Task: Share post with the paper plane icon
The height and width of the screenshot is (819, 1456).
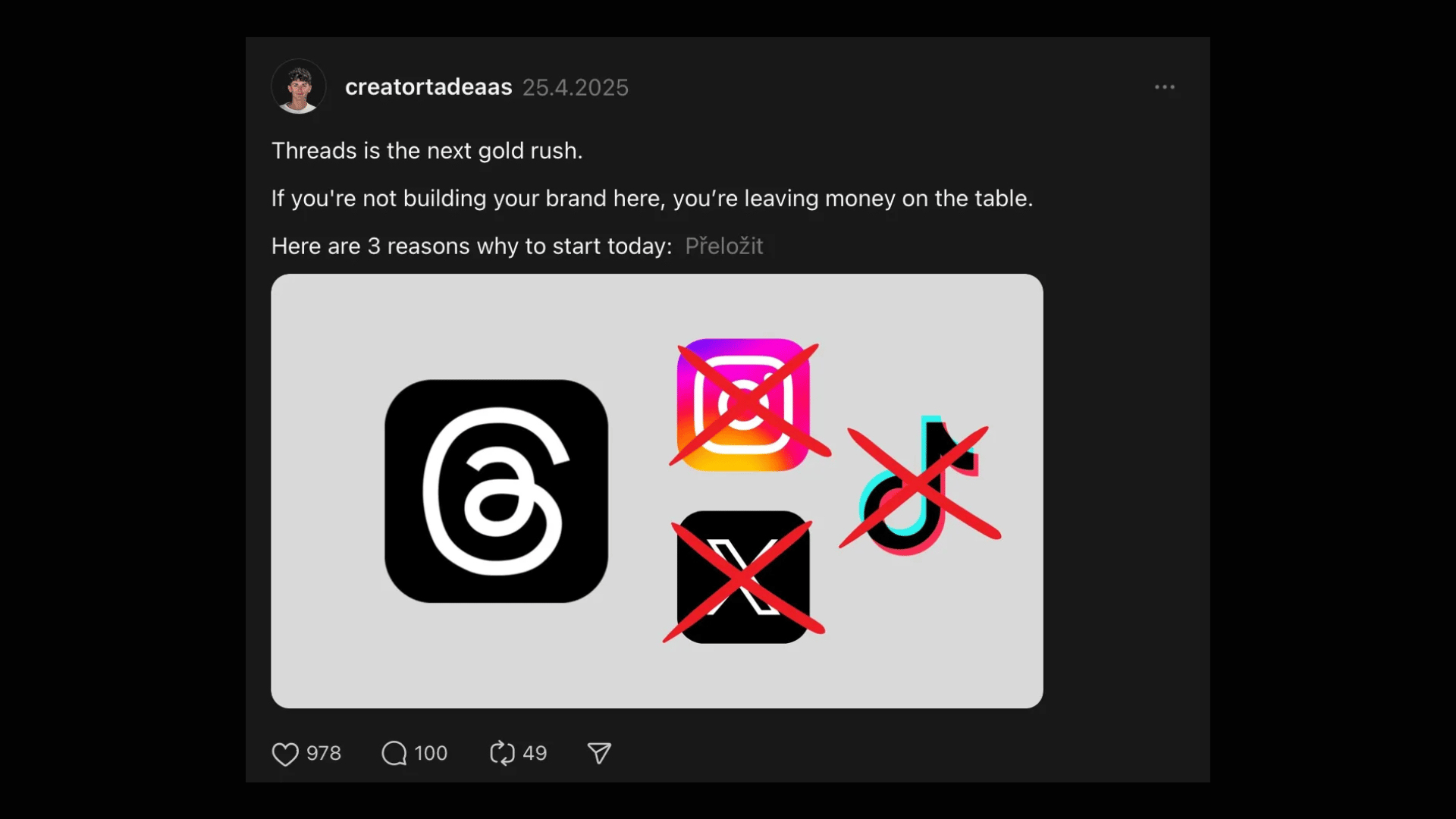Action: click(x=599, y=753)
